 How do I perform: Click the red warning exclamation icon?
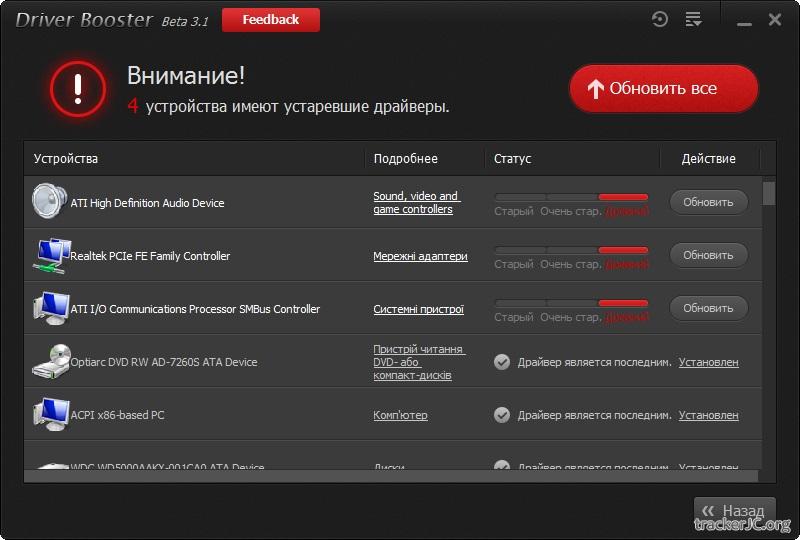[x=76, y=90]
